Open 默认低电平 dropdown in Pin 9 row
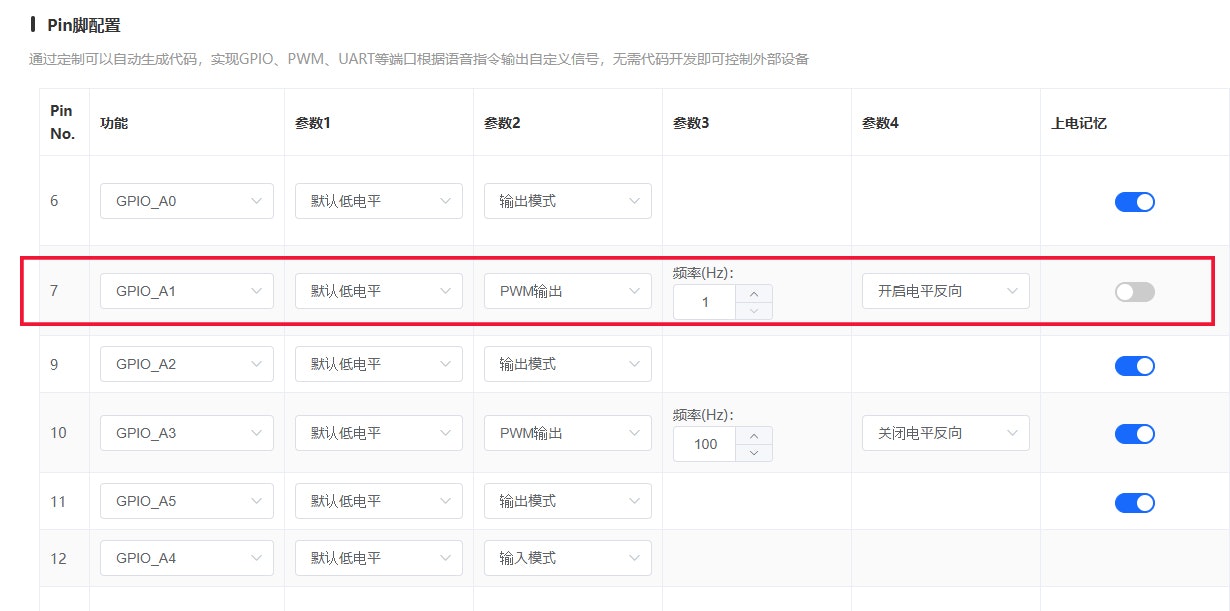This screenshot has width=1230, height=611. point(379,364)
